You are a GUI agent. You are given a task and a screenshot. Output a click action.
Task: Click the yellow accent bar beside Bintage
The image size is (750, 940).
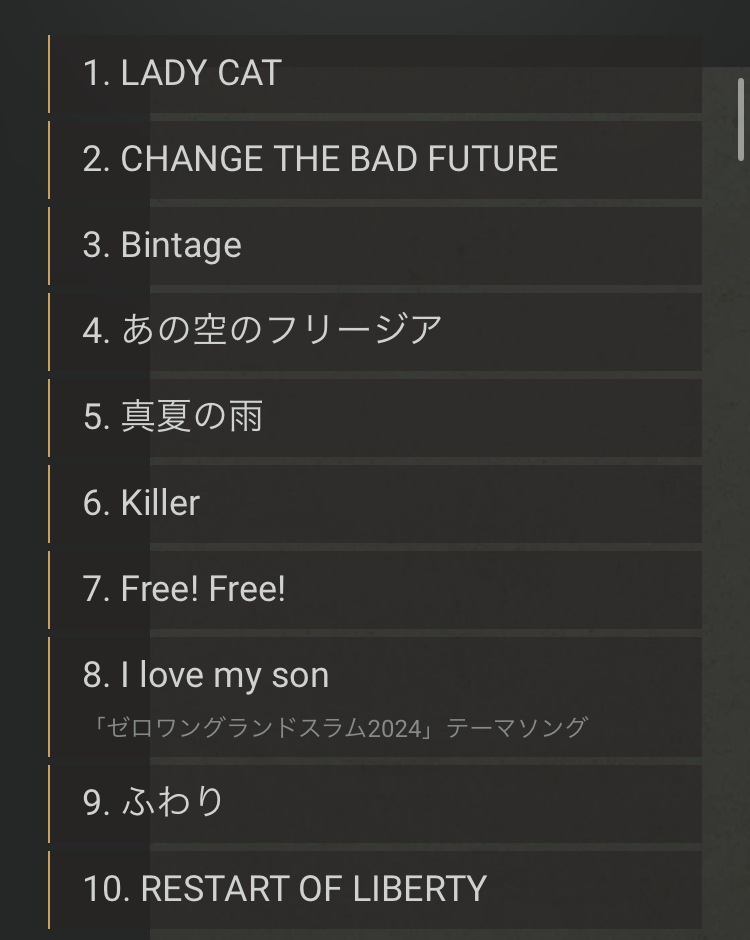[x=49, y=246]
